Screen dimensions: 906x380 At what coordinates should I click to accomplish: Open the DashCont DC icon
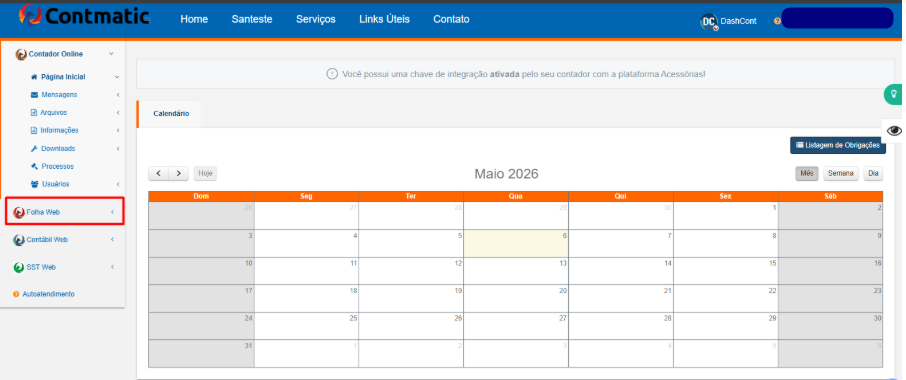click(708, 21)
